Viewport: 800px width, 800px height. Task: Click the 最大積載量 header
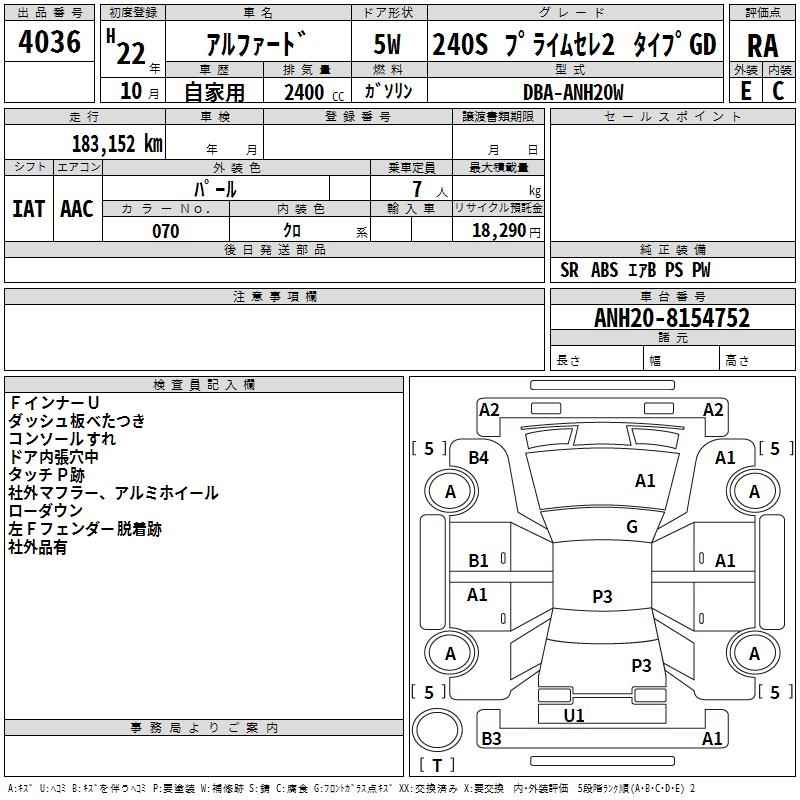[x=498, y=167]
